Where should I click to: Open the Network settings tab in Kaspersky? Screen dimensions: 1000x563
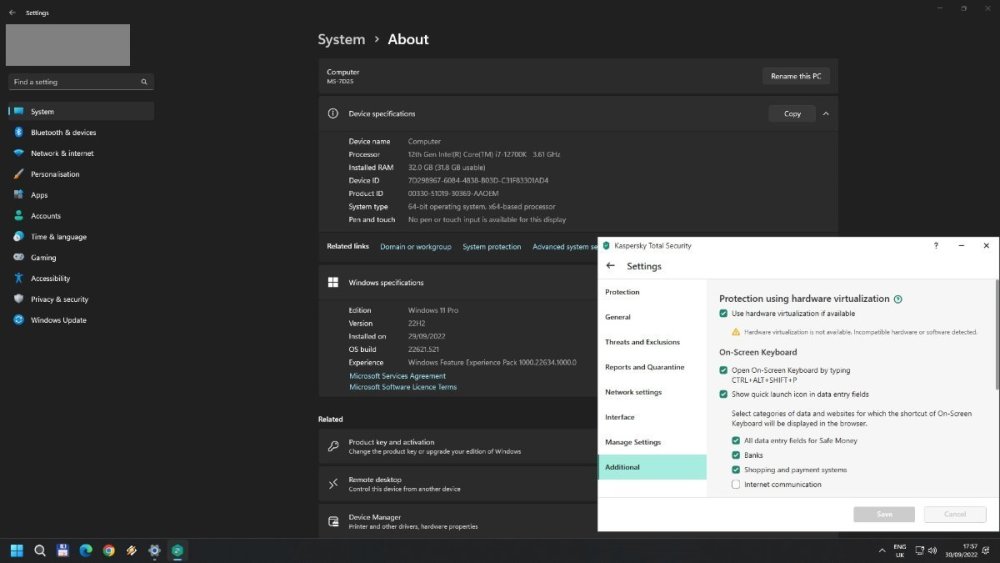pyautogui.click(x=633, y=392)
